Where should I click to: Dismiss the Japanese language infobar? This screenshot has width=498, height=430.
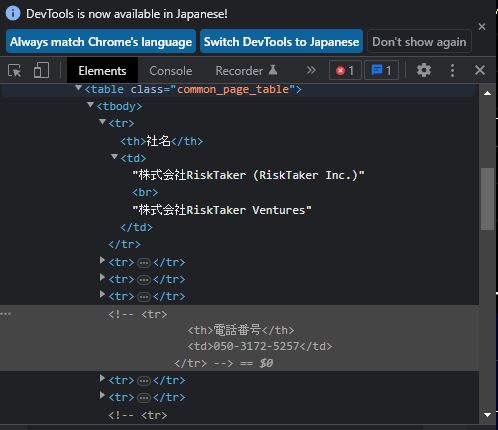pos(482,27)
